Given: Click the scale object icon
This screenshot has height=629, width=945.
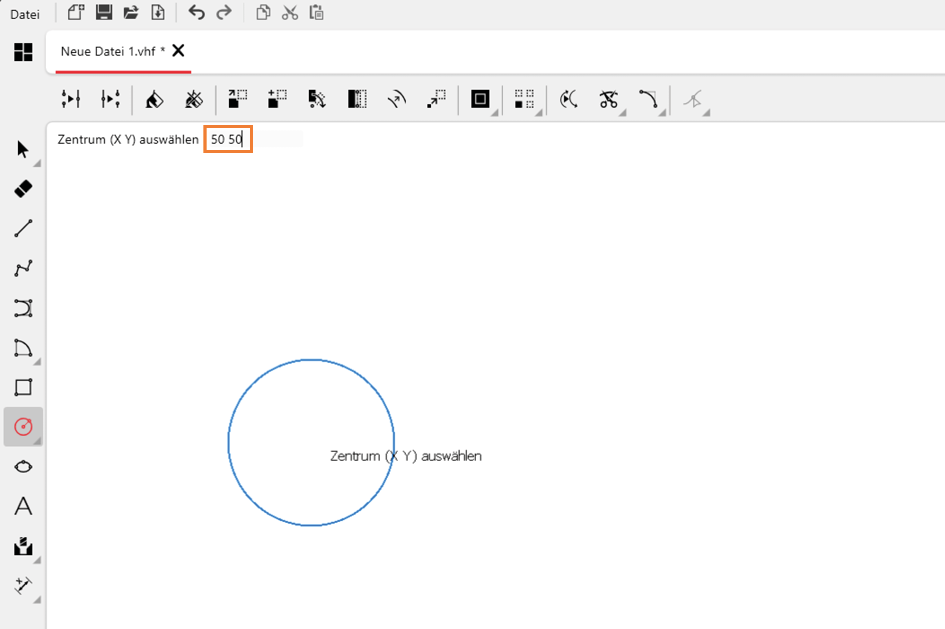Looking at the screenshot, I should [436, 99].
